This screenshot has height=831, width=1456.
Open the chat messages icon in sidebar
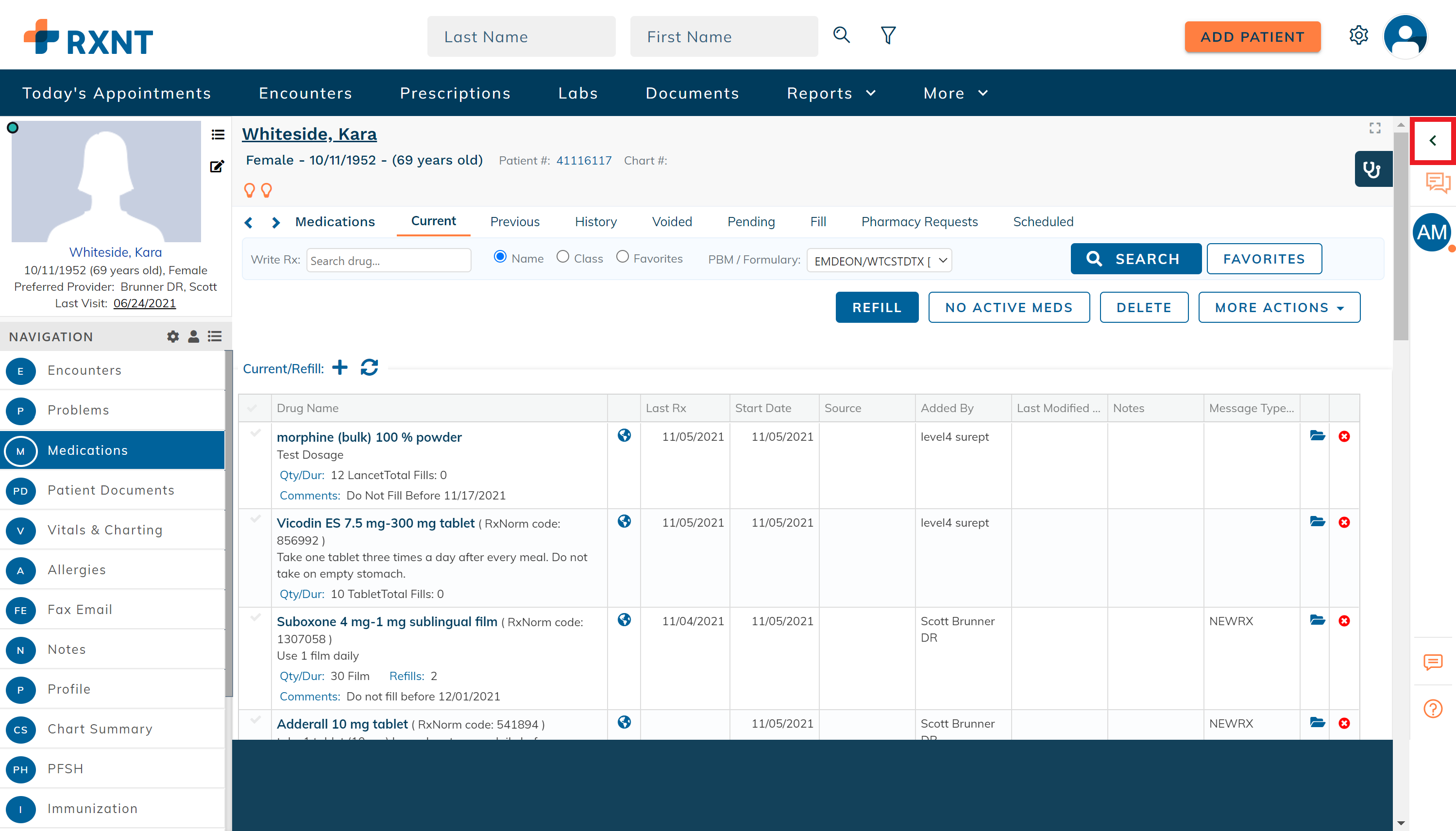click(1437, 183)
